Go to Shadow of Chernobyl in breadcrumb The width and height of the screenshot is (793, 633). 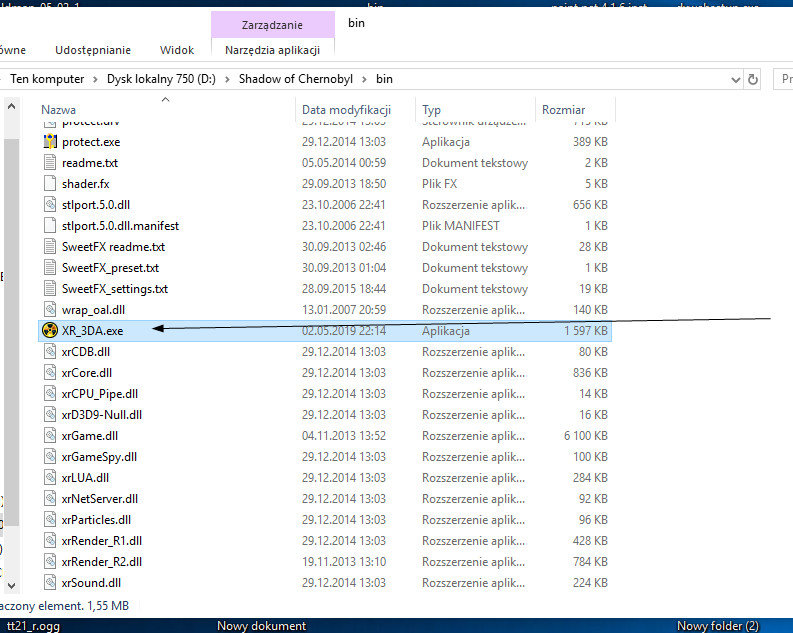click(x=295, y=79)
